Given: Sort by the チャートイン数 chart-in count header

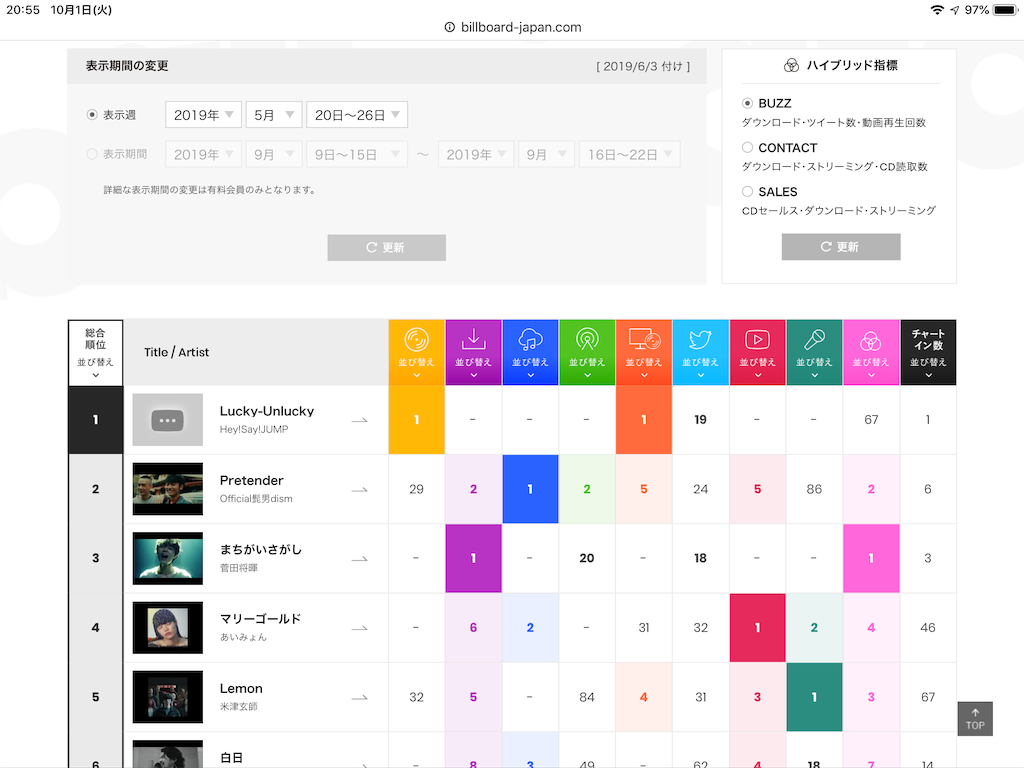Looking at the screenshot, I should (928, 352).
